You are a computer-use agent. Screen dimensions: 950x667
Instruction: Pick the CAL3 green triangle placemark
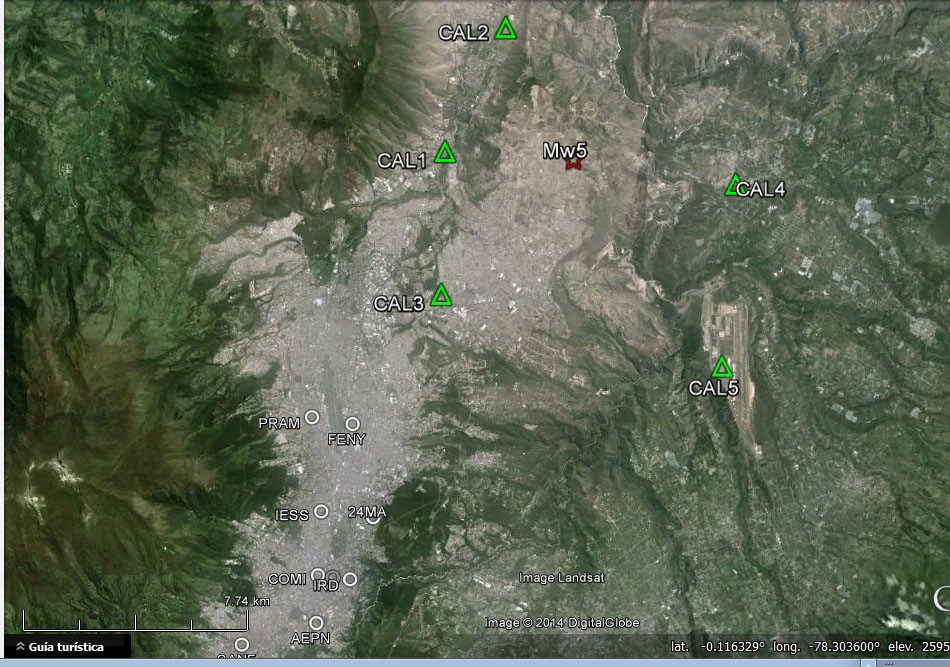coord(441,296)
